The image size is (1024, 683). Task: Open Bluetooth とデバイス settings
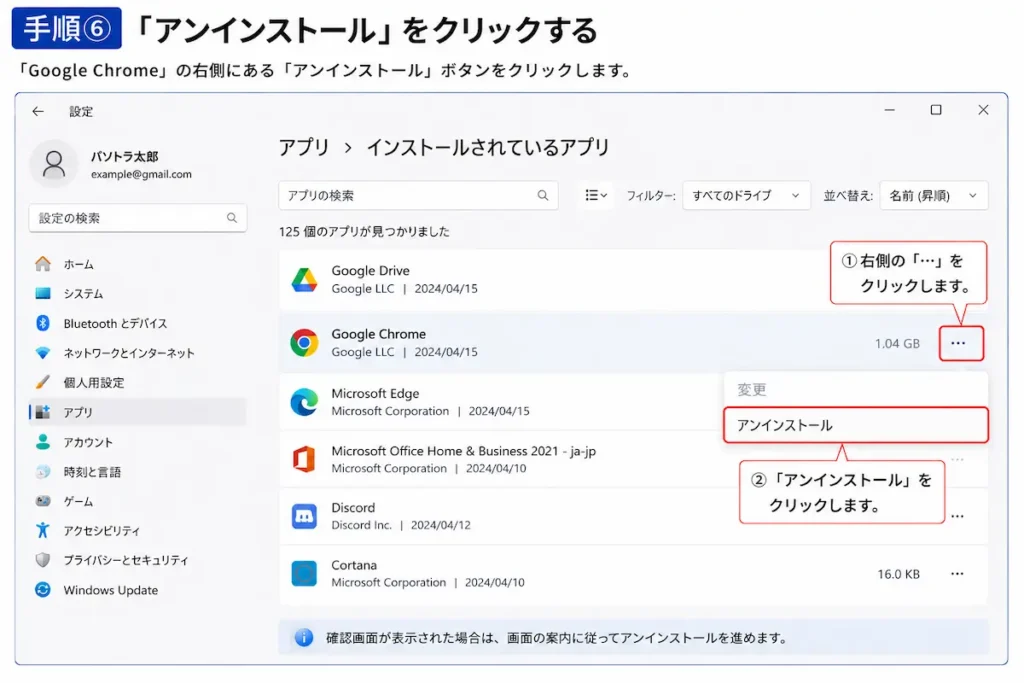[x=138, y=323]
